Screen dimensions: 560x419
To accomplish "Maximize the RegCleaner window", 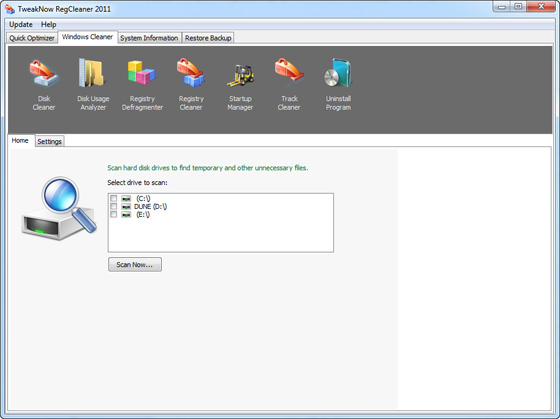I will coord(518,7).
